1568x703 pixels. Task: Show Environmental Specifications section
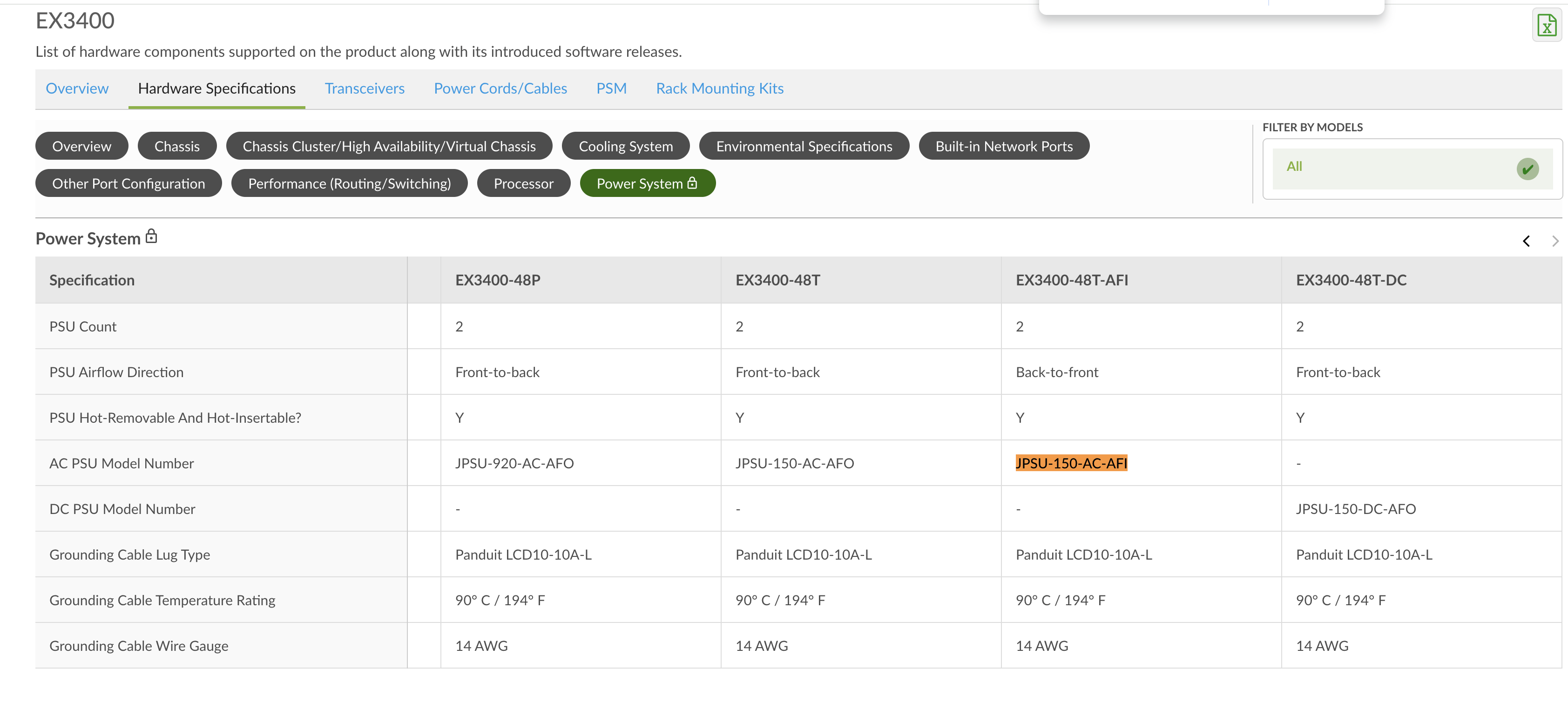(x=804, y=146)
